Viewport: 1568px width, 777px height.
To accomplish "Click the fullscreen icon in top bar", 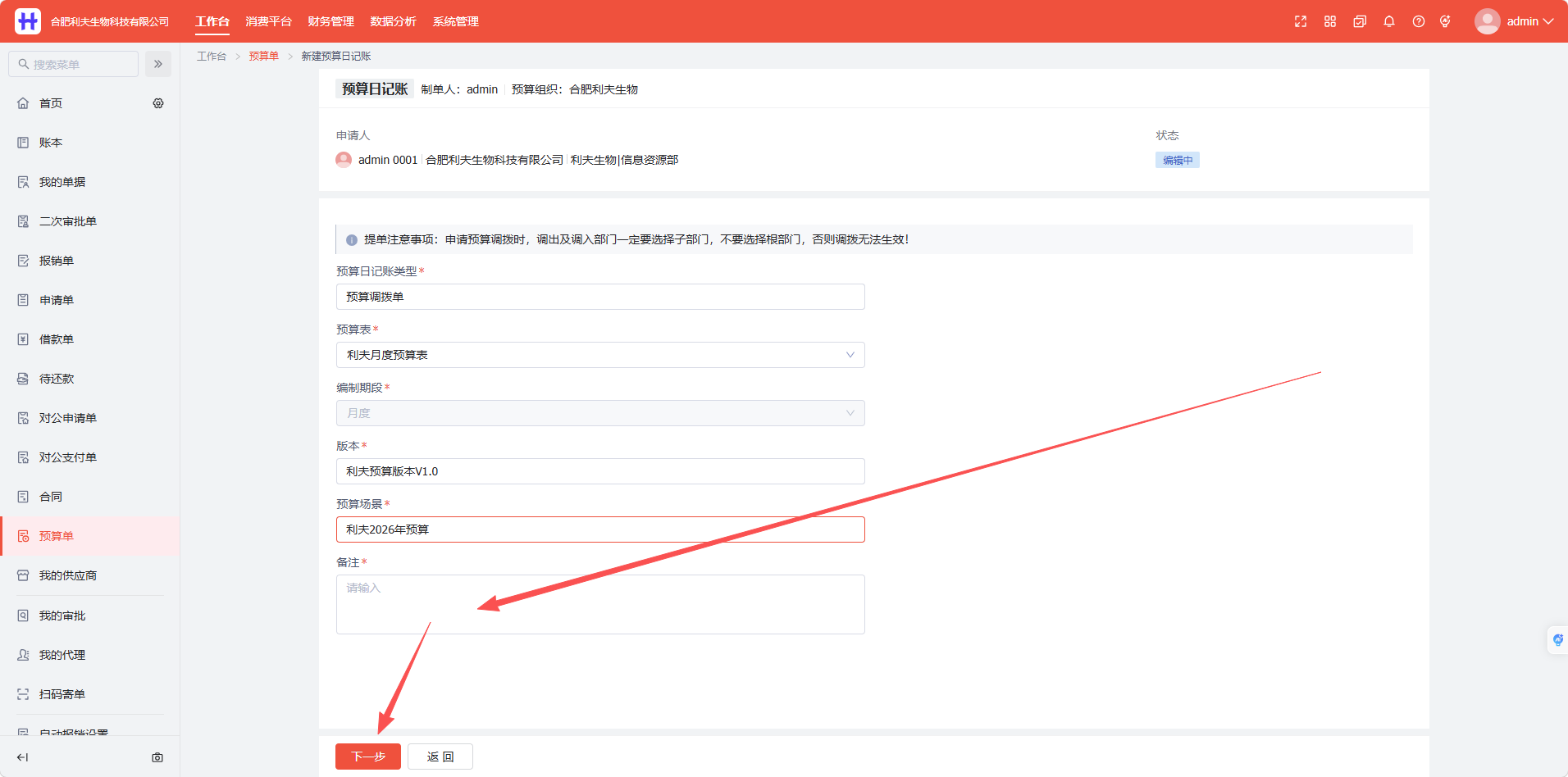I will [1301, 21].
